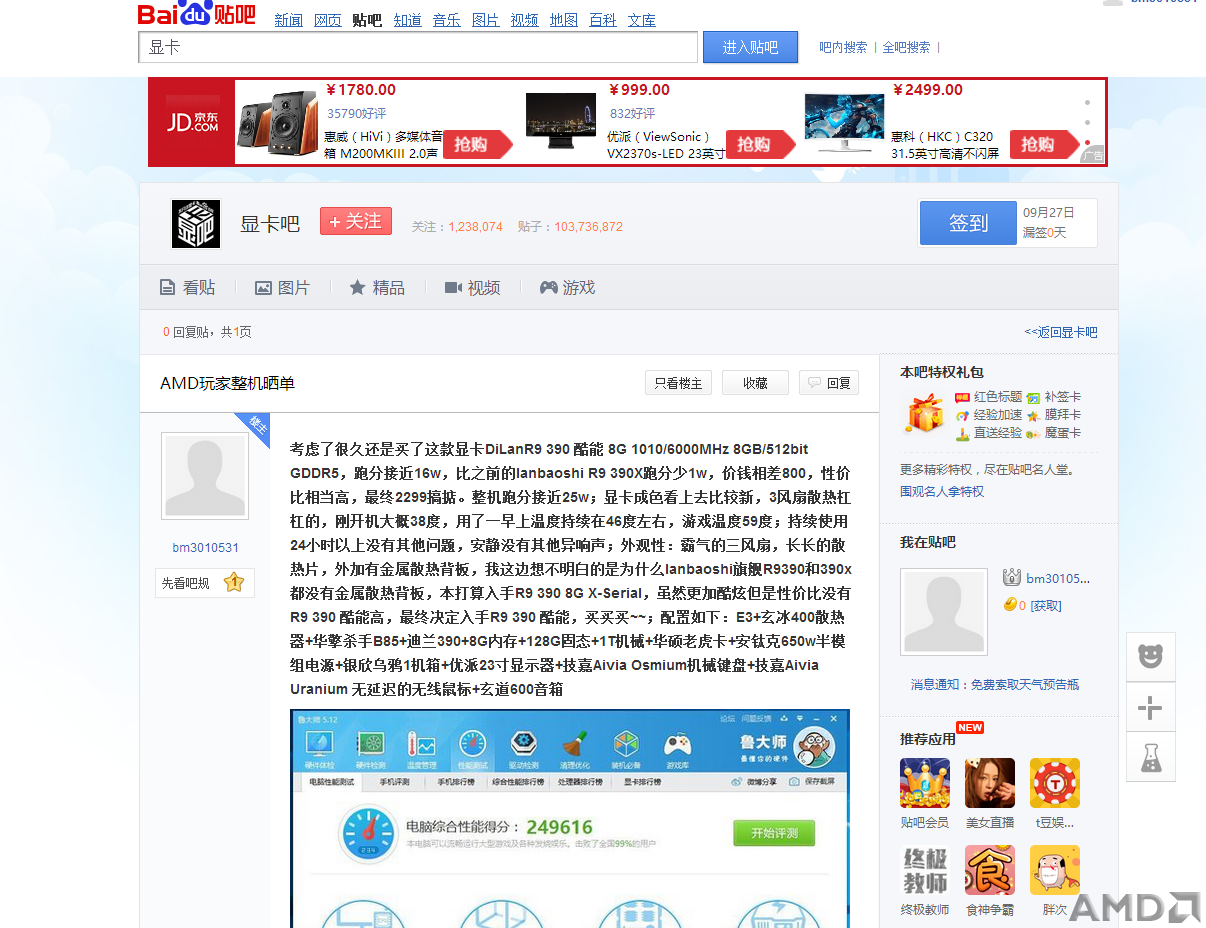Screen dimensions: 1206x928
Task: Open the 食神争霸 app icon
Action: pyautogui.click(x=990, y=870)
